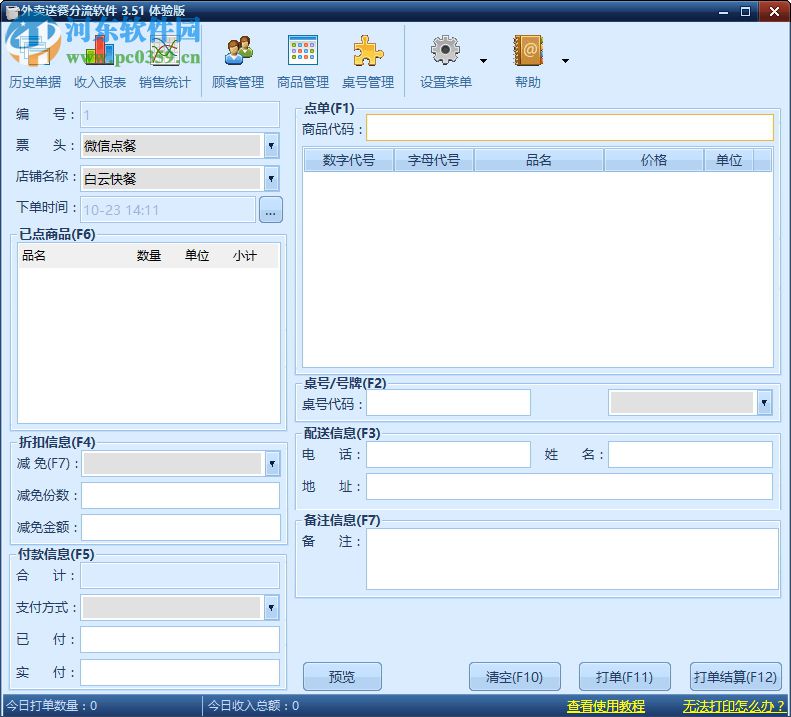Focus the 已付 input field

click(x=180, y=640)
